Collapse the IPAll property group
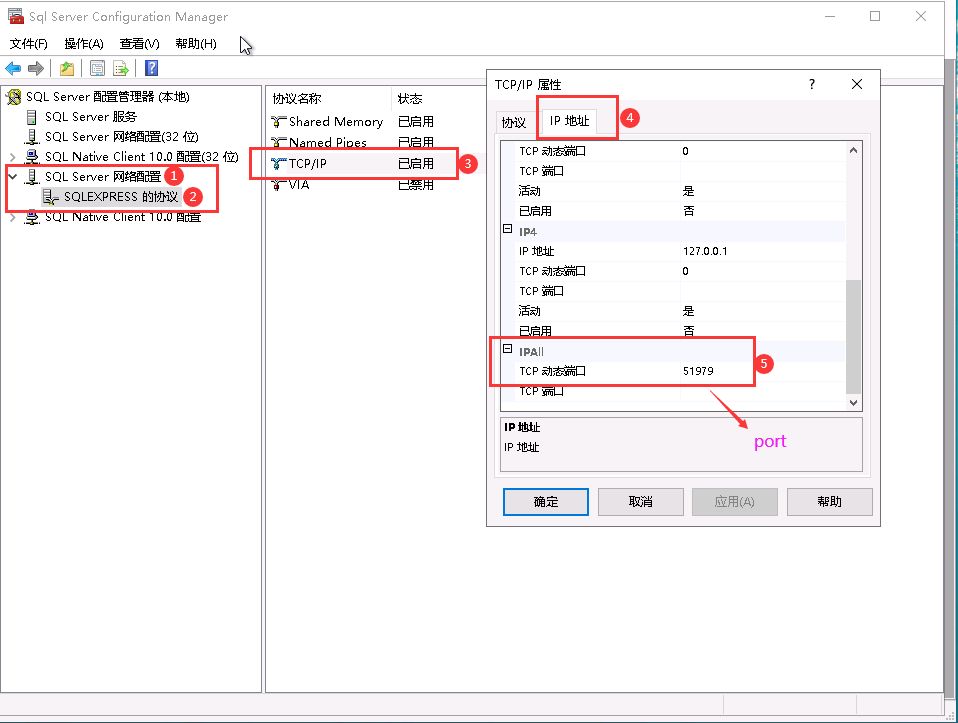The image size is (958, 723). 507,348
